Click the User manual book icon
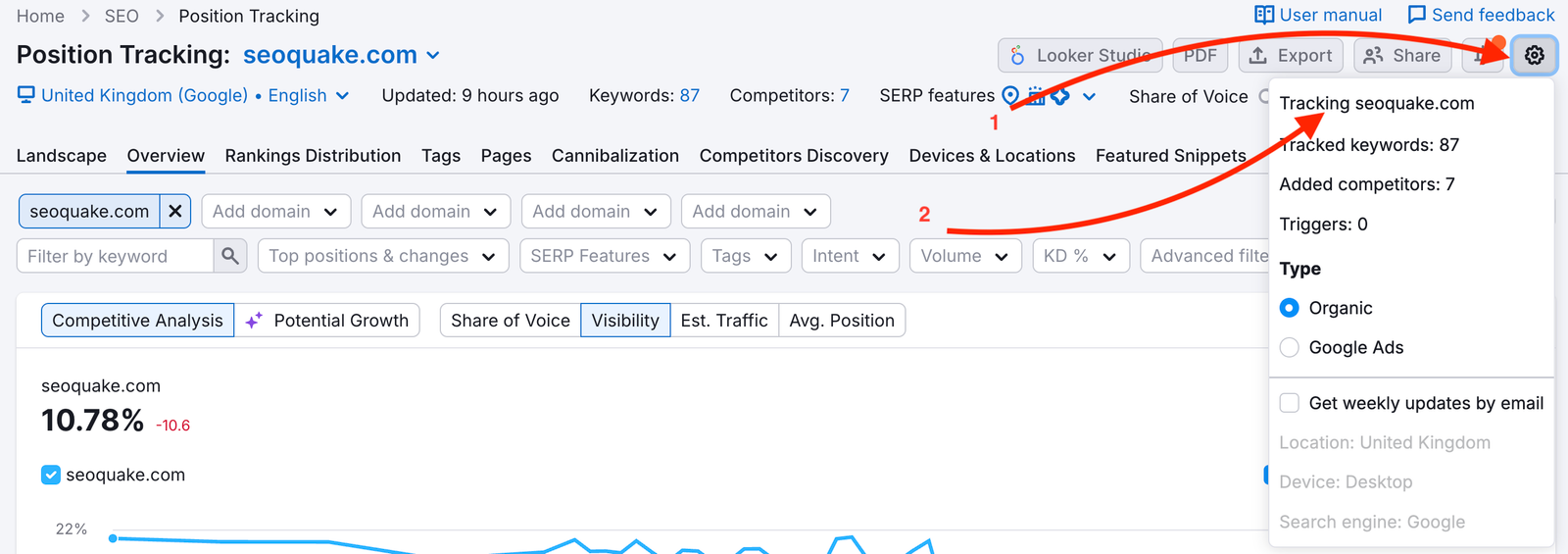 tap(1264, 15)
